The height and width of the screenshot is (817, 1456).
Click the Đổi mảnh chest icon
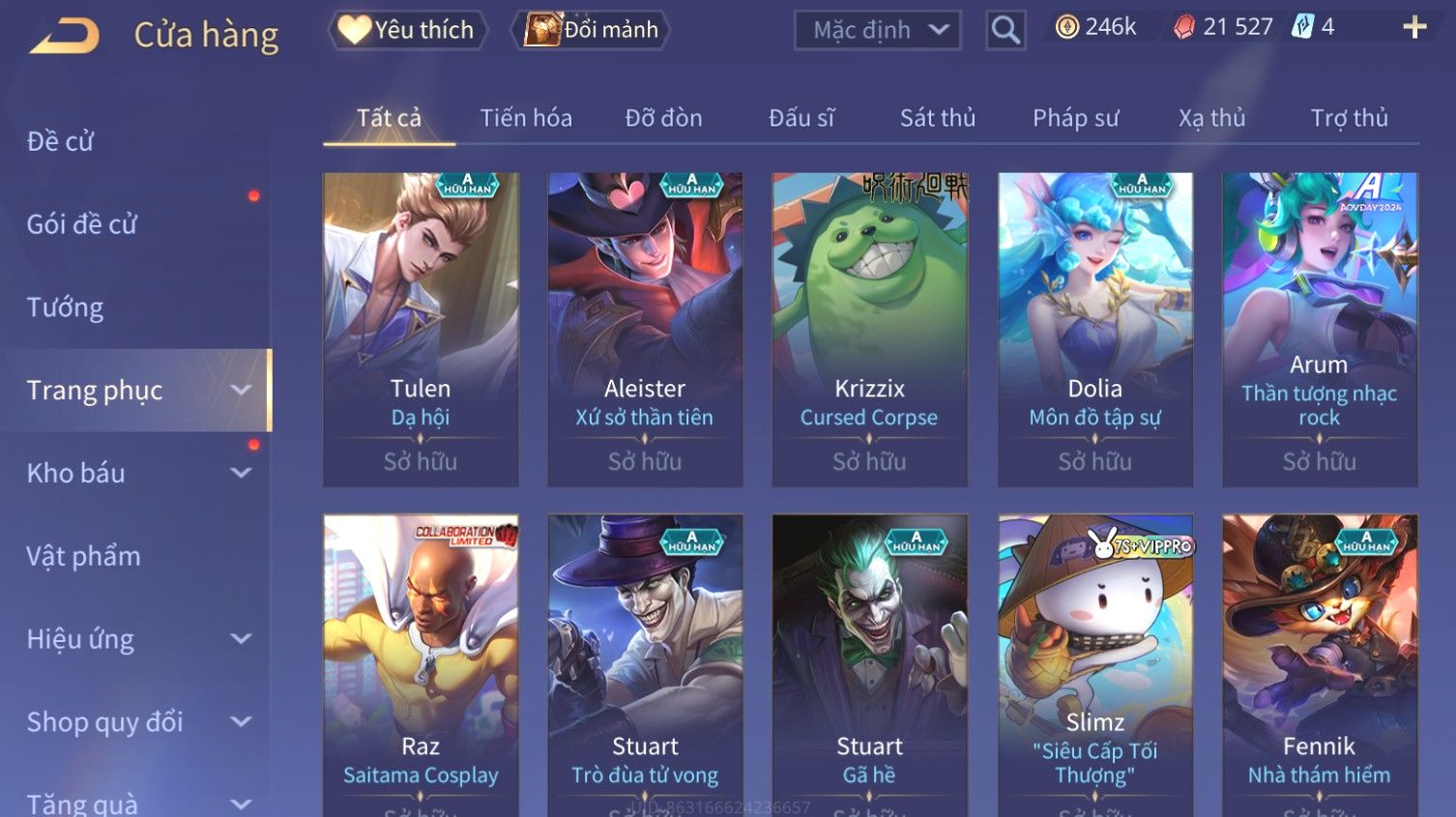pos(542,30)
